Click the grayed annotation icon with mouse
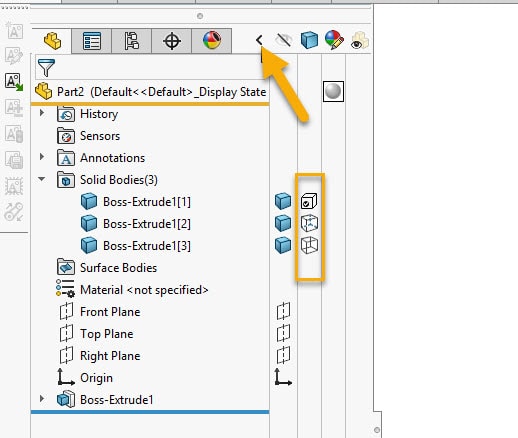Image resolution: width=518 pixels, height=438 pixels. click(14, 134)
